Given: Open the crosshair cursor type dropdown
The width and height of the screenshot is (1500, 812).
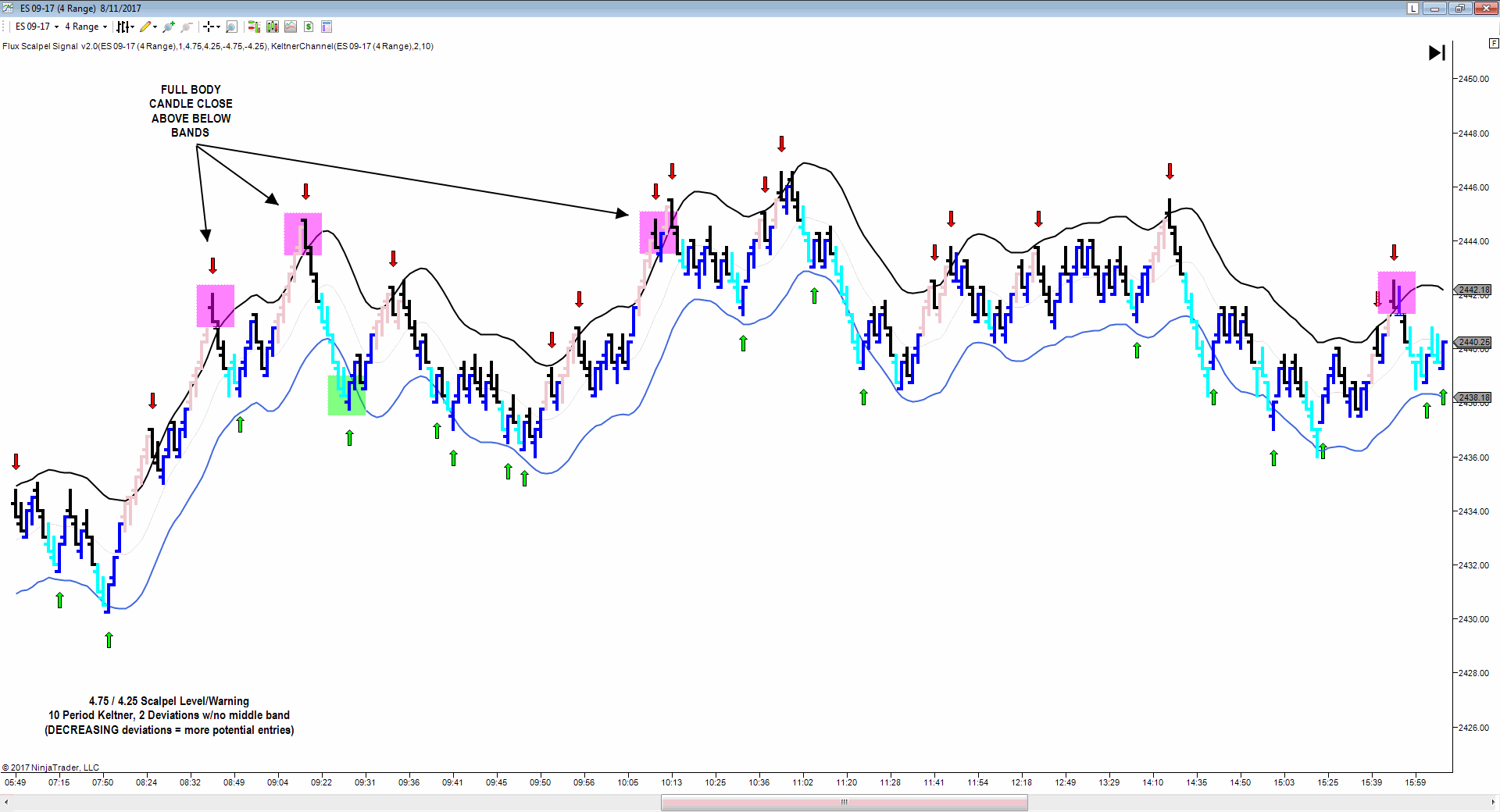Looking at the screenshot, I should pos(211,27).
